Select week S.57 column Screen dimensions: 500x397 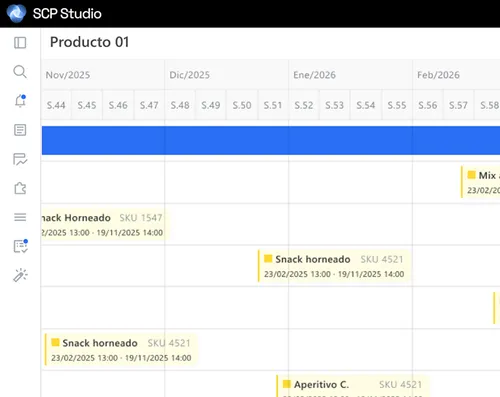458,105
